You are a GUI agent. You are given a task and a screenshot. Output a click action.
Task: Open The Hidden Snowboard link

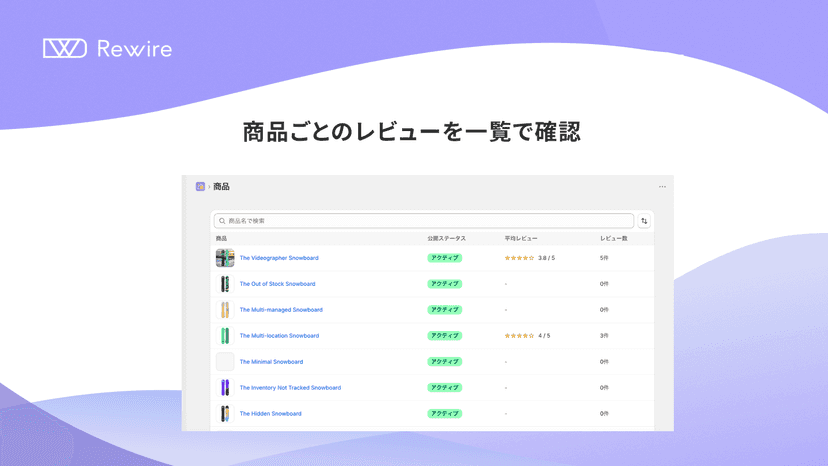(270, 414)
